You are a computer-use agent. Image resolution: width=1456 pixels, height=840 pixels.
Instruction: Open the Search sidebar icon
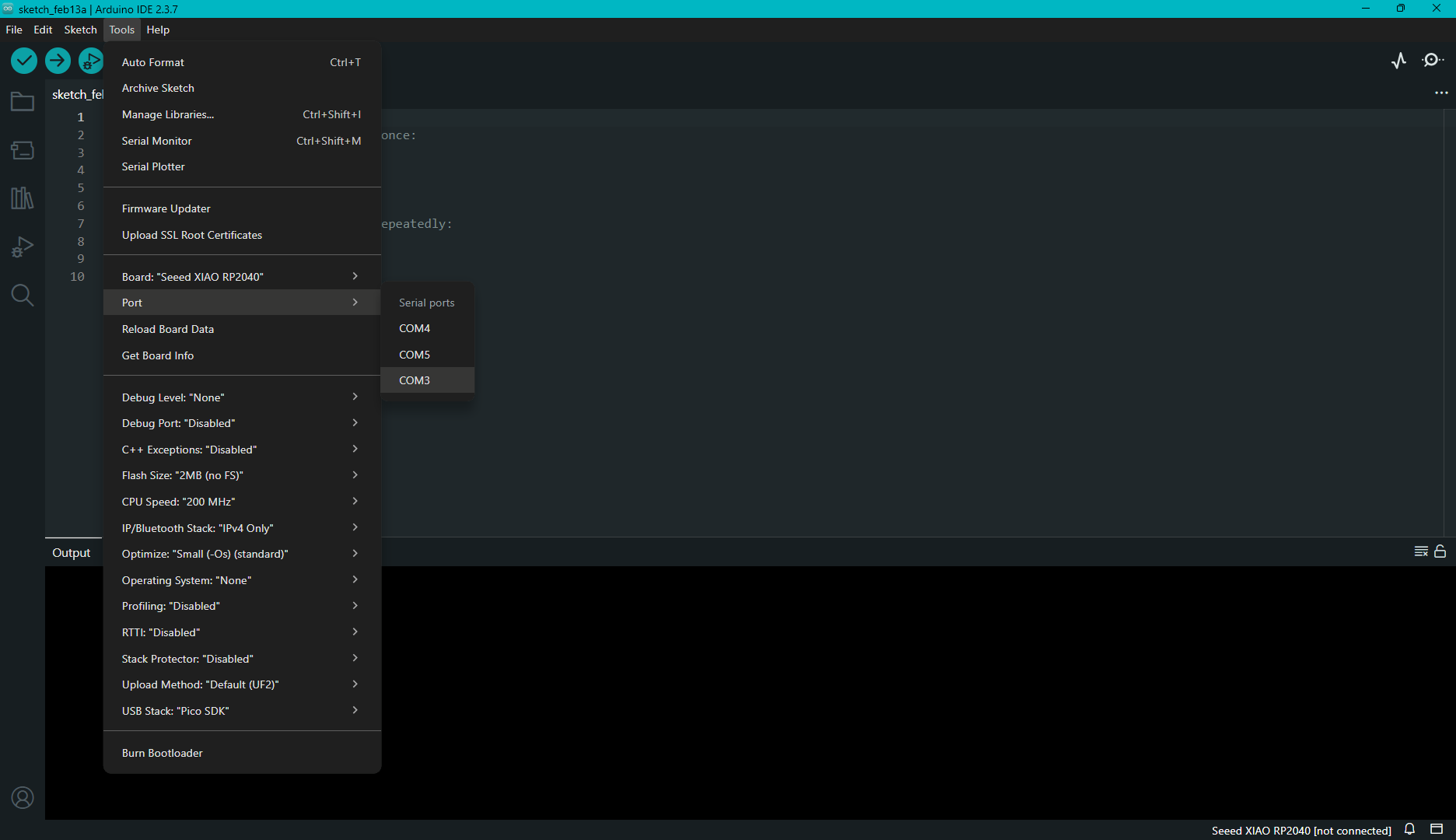pos(23,296)
